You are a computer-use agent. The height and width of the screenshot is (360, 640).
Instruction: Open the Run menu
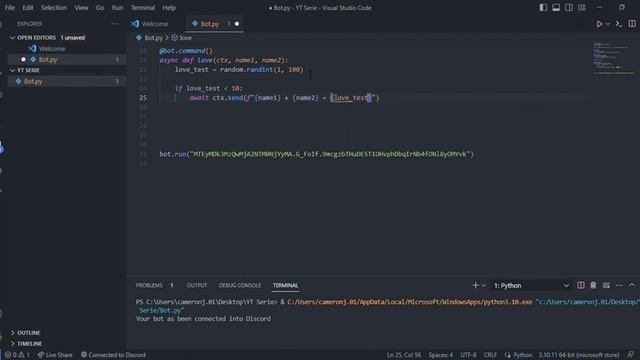118,8
